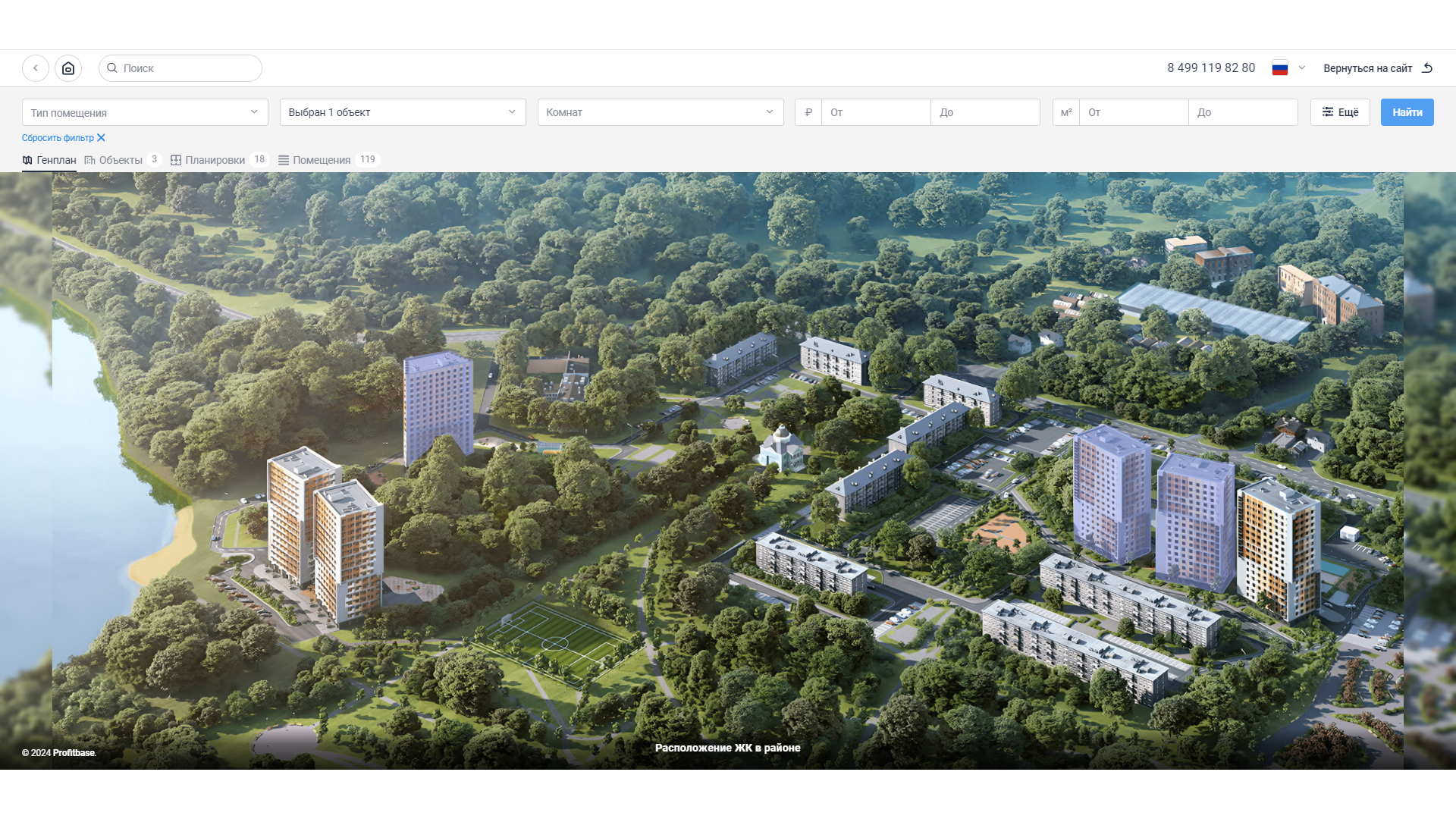Click the search magnifier icon

pos(112,68)
